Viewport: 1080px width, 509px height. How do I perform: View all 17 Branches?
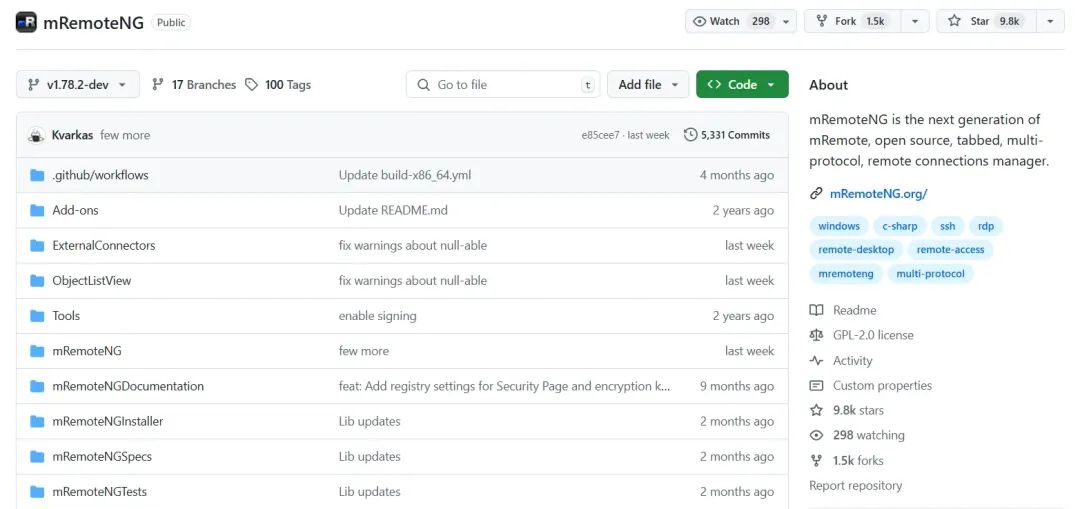(194, 85)
